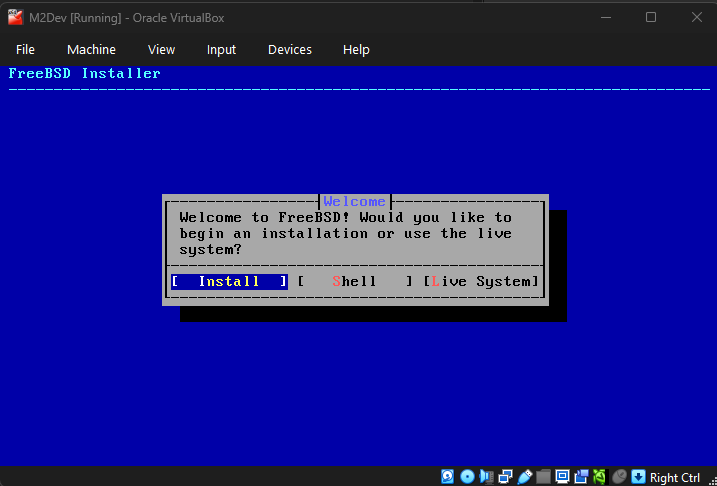Image resolution: width=717 pixels, height=486 pixels.
Task: Click the mouse integration status icon
Action: [619, 477]
